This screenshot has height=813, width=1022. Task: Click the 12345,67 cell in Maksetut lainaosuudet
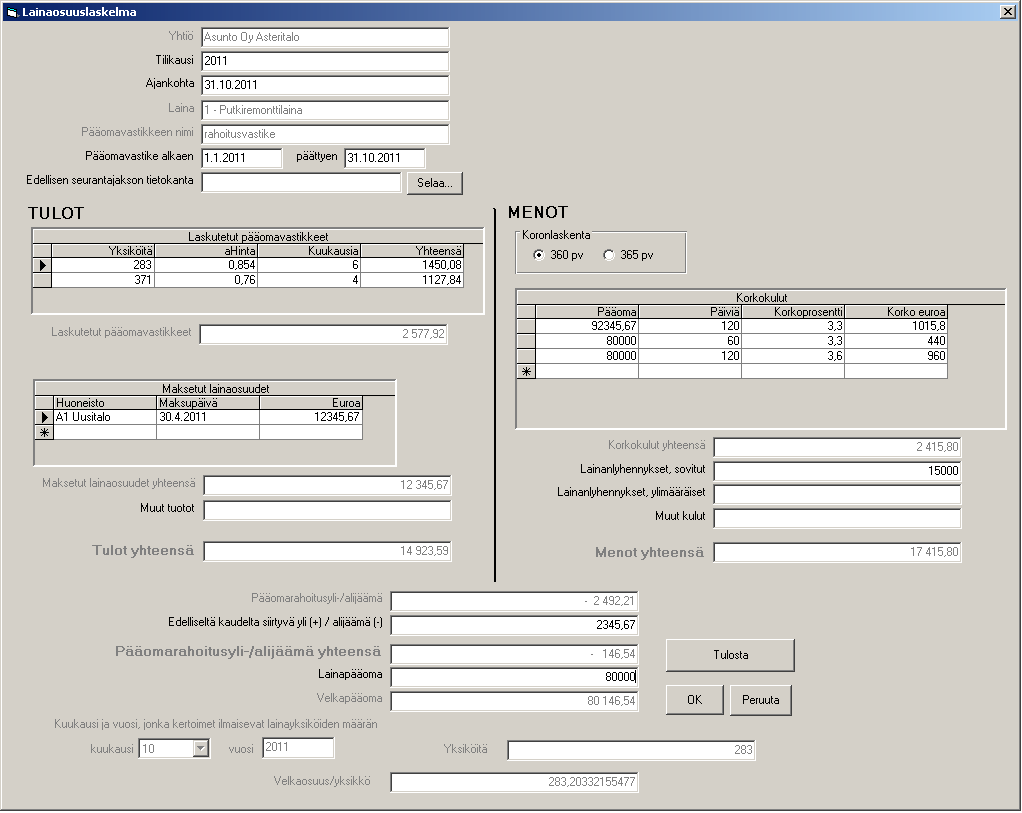(x=311, y=417)
